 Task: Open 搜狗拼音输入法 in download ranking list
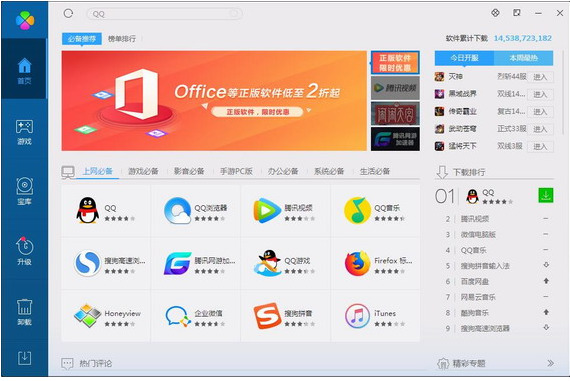point(485,266)
